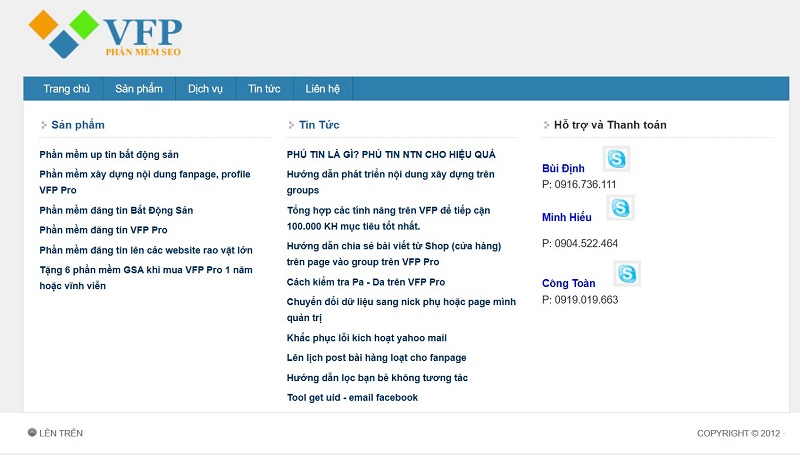Image resolution: width=800 pixels, height=455 pixels.
Task: Open Phần mềm đăng tin VFP Pro link
Action: (103, 230)
